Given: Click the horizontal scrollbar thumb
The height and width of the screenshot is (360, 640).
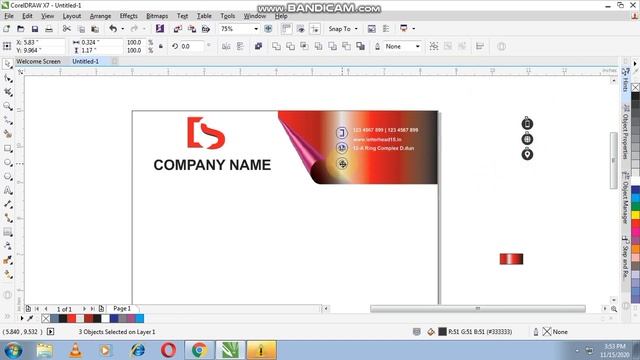Looking at the screenshot, I should [x=478, y=309].
